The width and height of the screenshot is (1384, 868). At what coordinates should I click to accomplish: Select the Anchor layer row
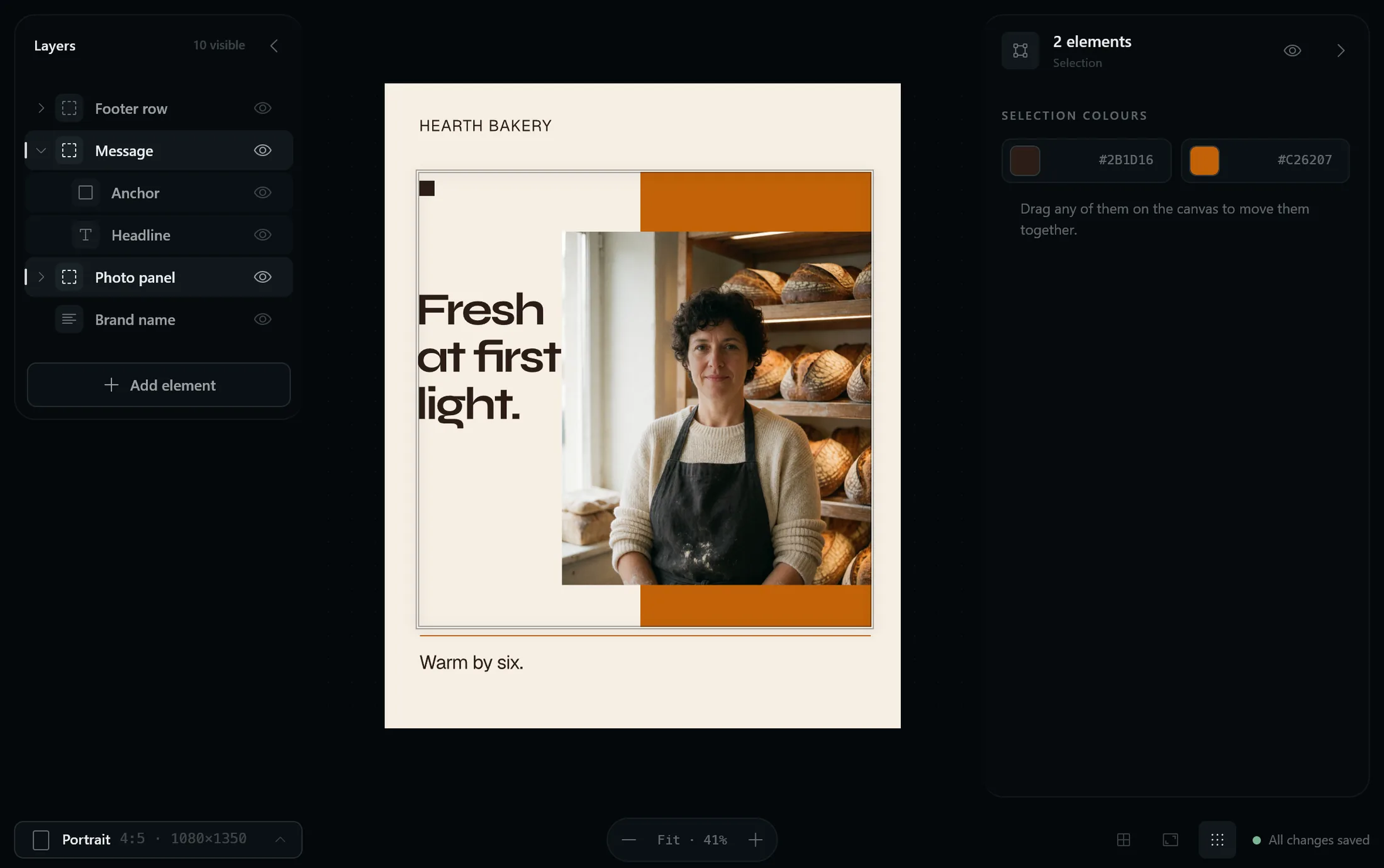(159, 192)
